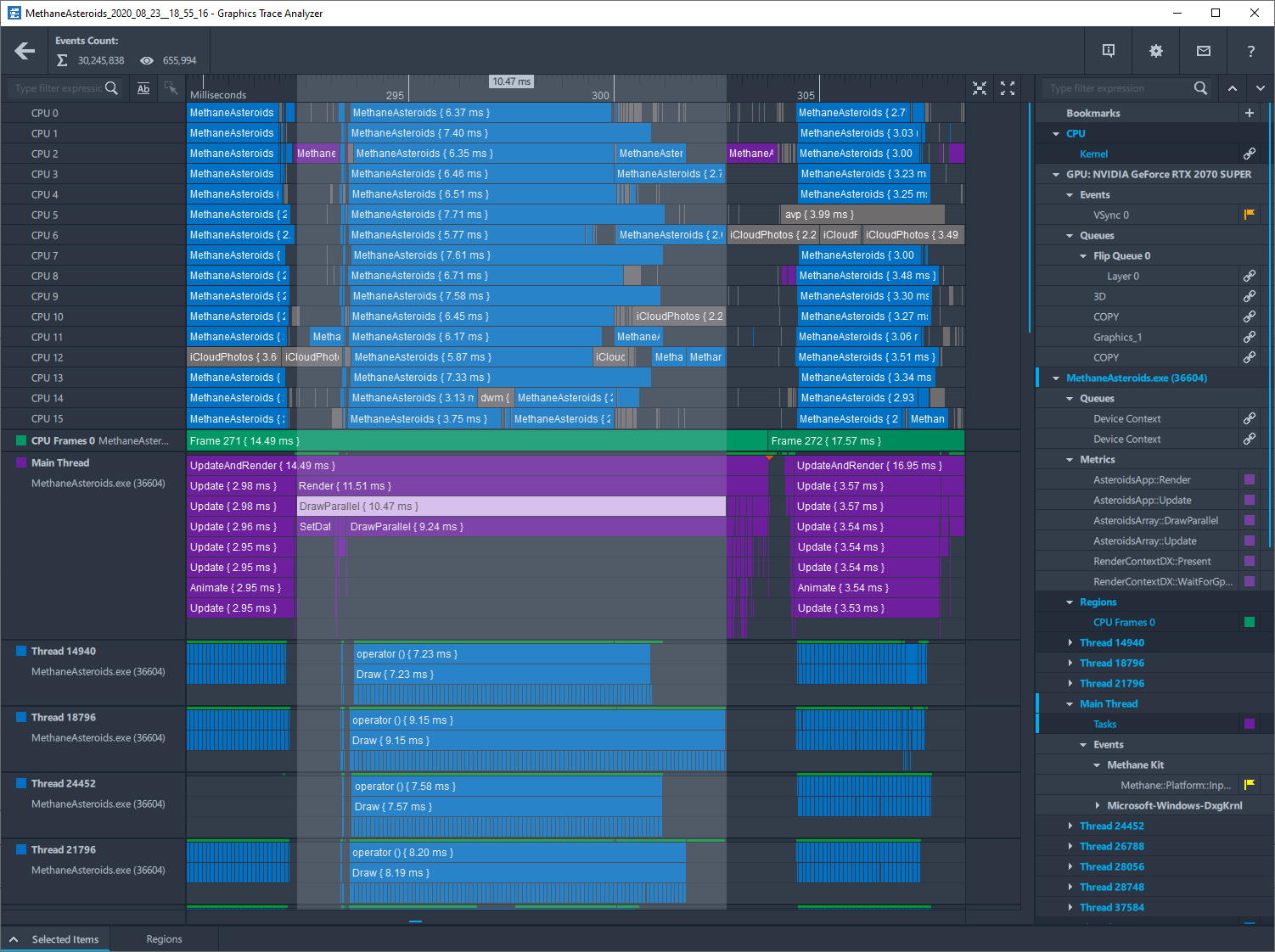Collapse the Flip Queue 0 node
This screenshot has width=1275, height=952.
[x=1083, y=255]
